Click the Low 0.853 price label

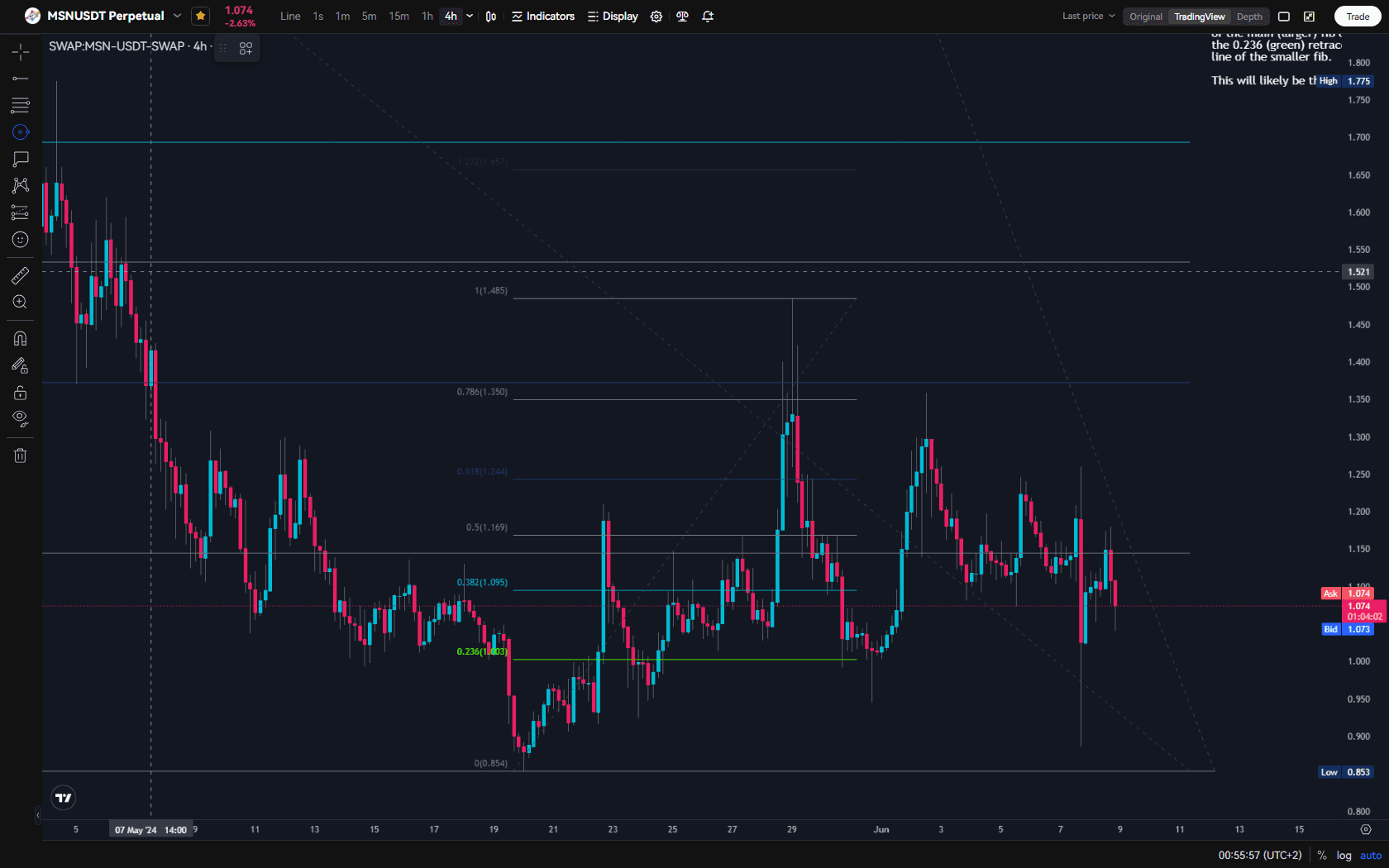(1345, 772)
